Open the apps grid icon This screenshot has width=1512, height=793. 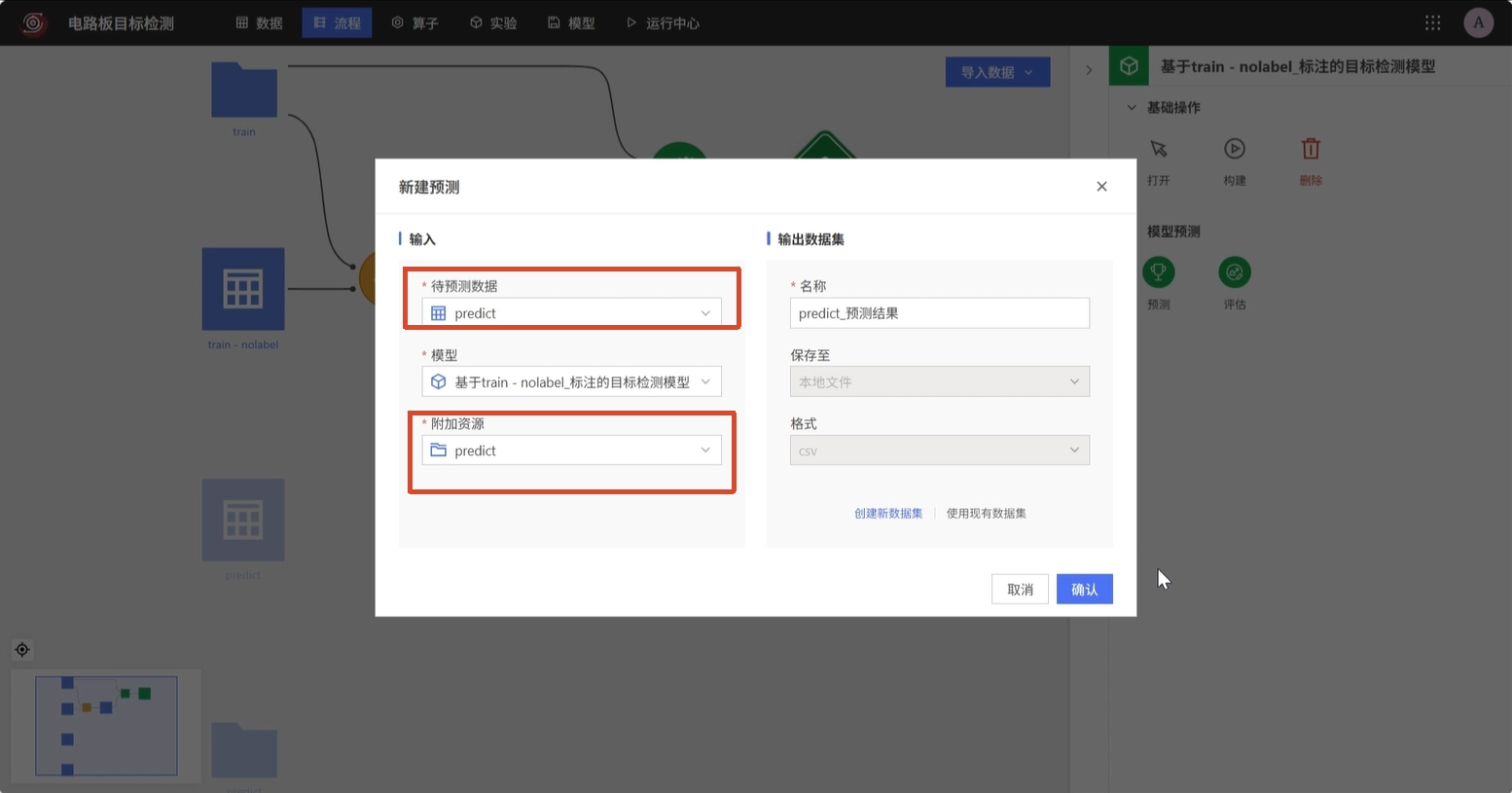(x=1432, y=22)
